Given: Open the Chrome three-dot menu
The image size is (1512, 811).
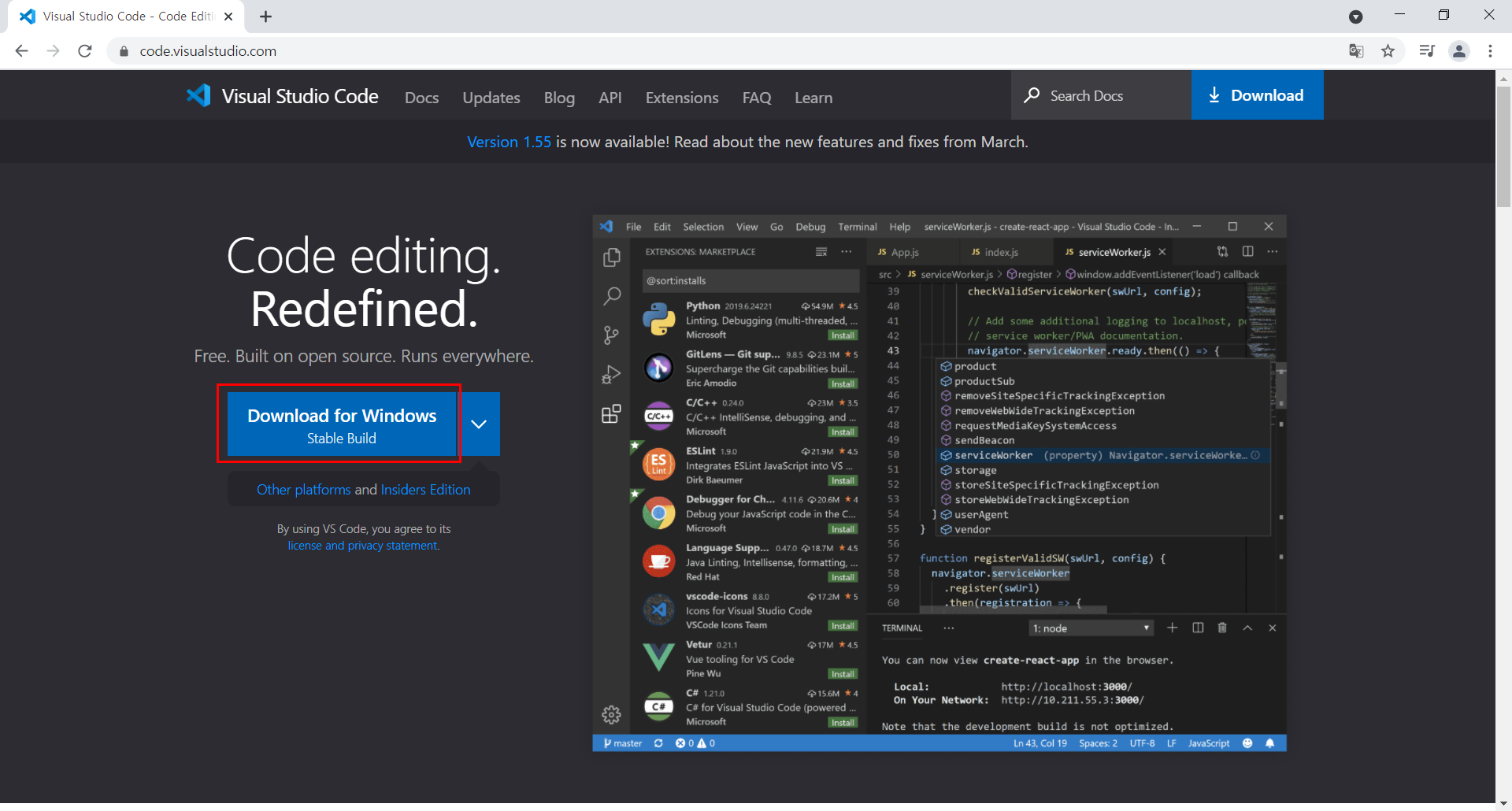Looking at the screenshot, I should coord(1490,51).
